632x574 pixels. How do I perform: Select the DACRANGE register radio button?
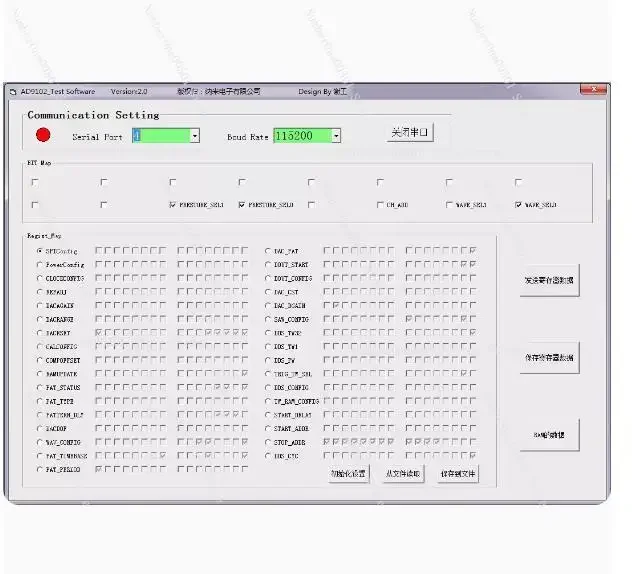(40, 319)
